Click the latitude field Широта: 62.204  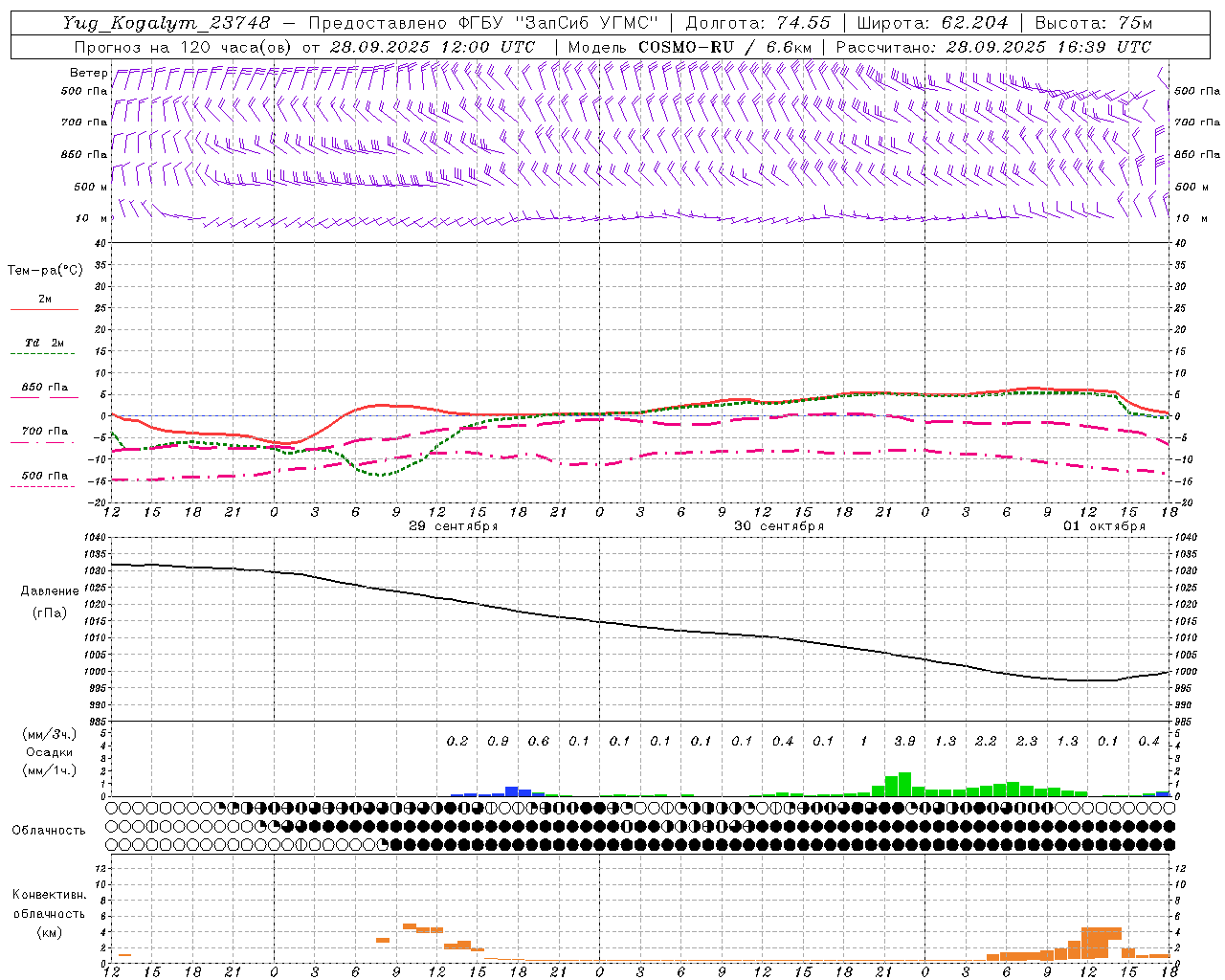(x=933, y=23)
